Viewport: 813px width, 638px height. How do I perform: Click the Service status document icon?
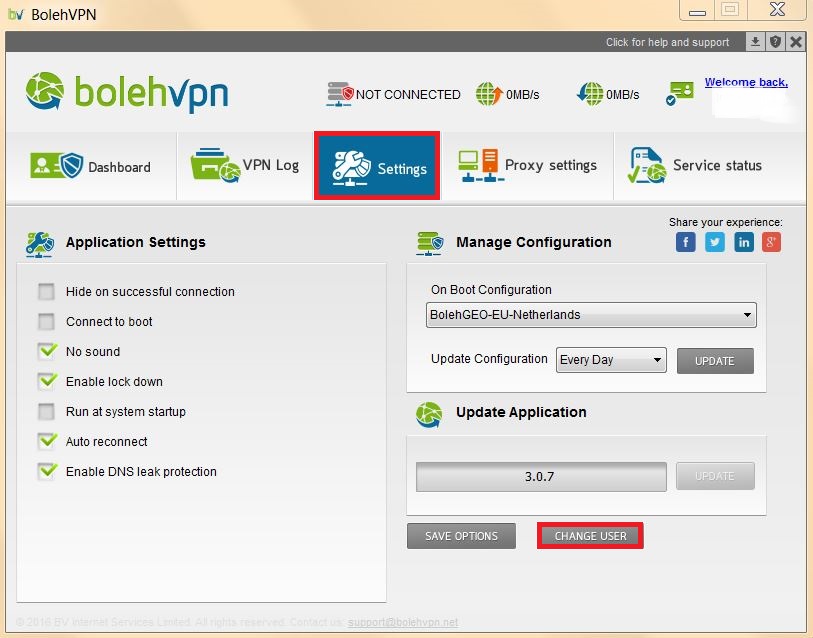pyautogui.click(x=647, y=165)
